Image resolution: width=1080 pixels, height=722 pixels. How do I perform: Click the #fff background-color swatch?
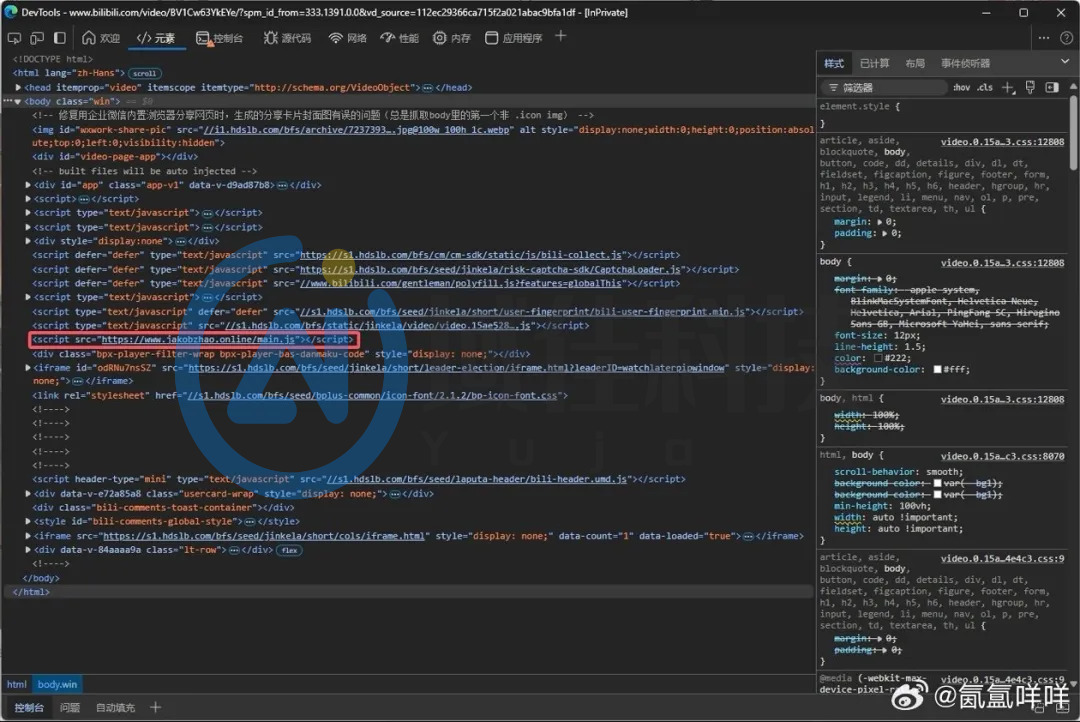[937, 369]
